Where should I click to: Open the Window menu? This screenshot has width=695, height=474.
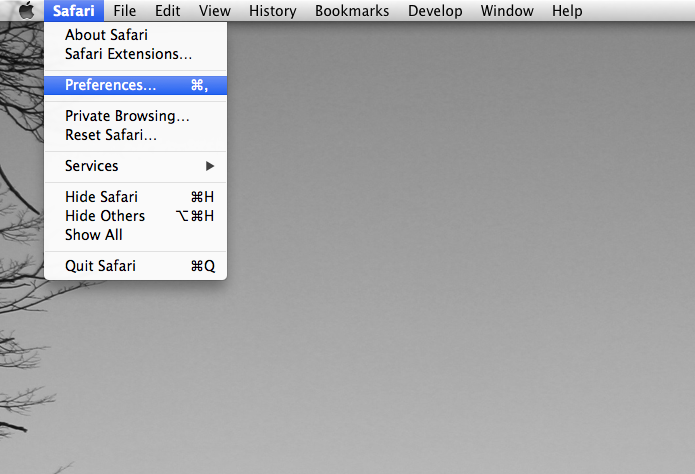point(507,10)
